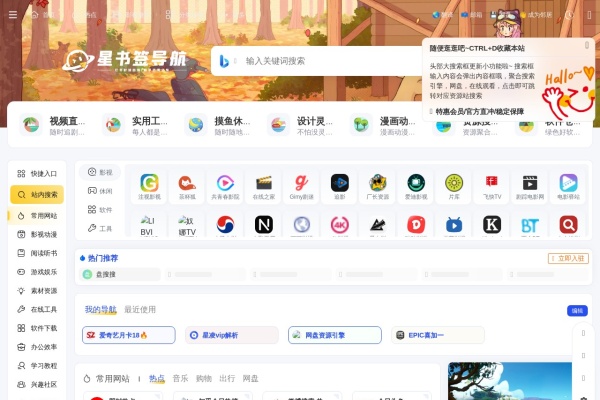Open the 奴娜TV shortcut

187,226
